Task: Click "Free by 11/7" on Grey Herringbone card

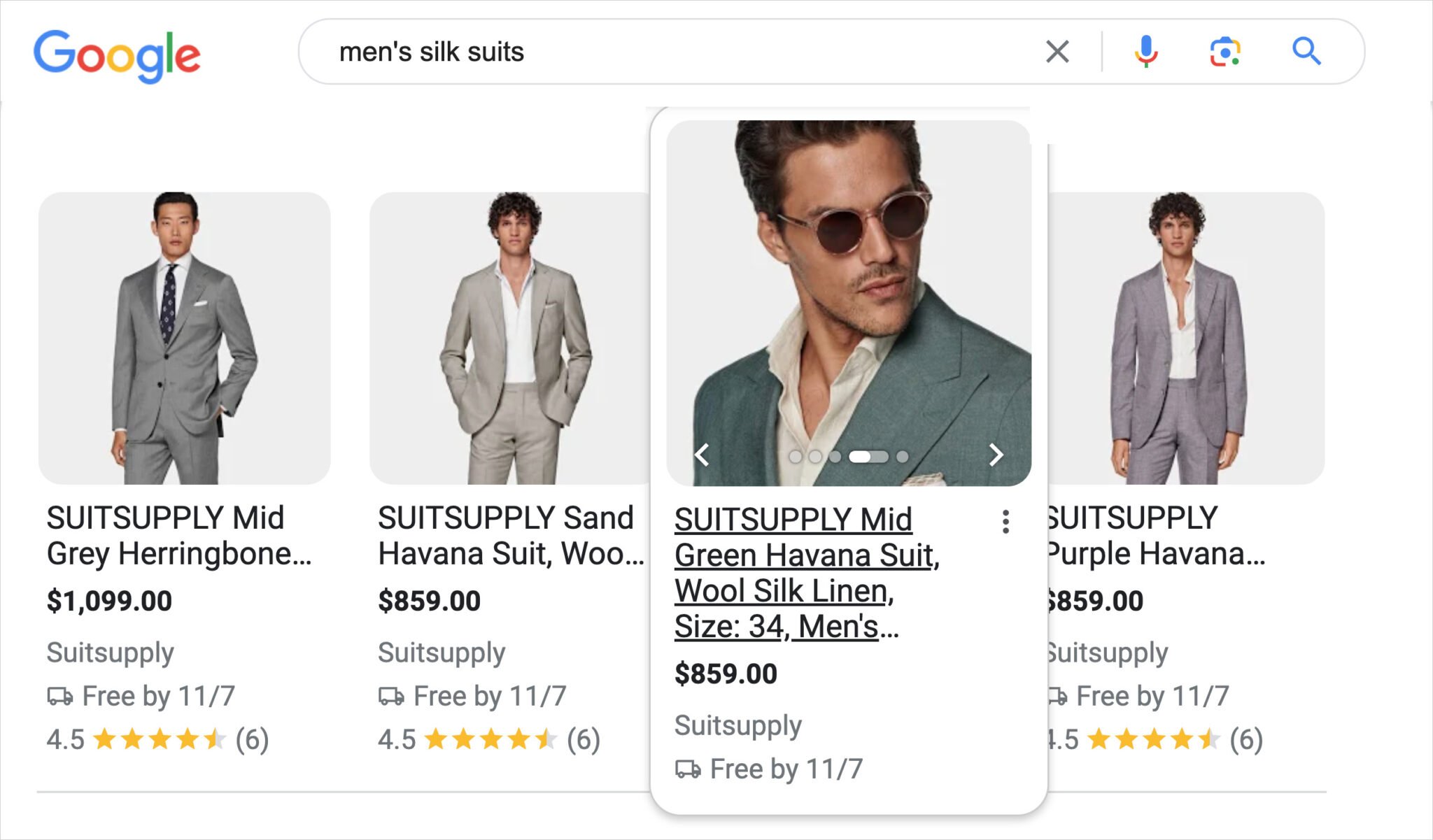Action: click(x=158, y=696)
